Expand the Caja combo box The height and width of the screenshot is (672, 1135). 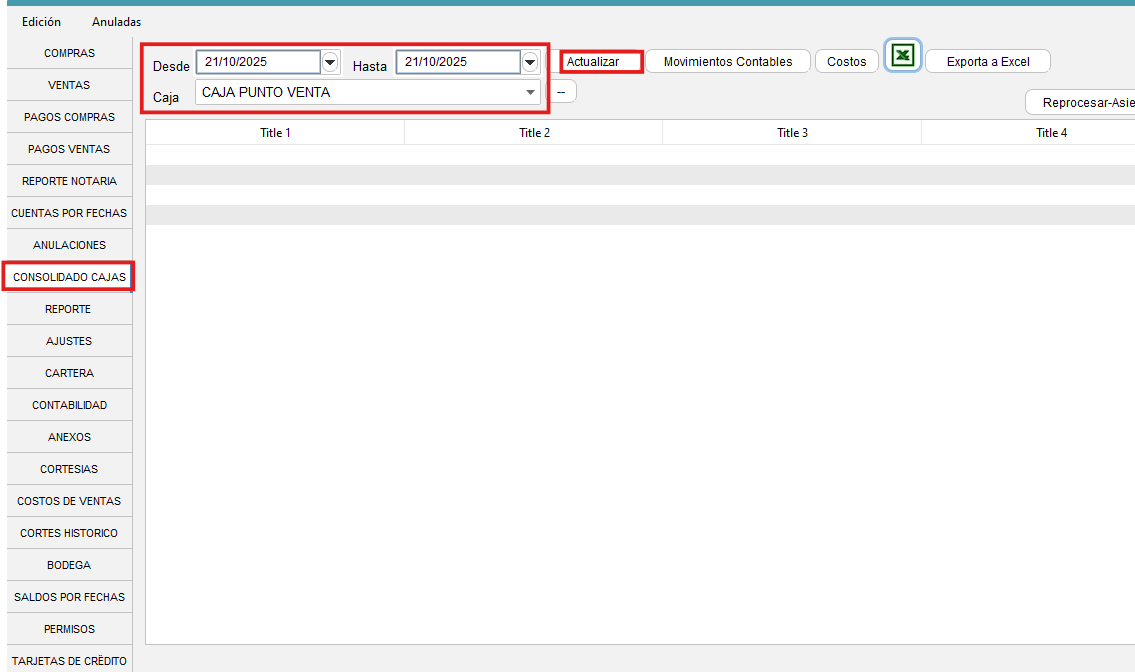[530, 93]
